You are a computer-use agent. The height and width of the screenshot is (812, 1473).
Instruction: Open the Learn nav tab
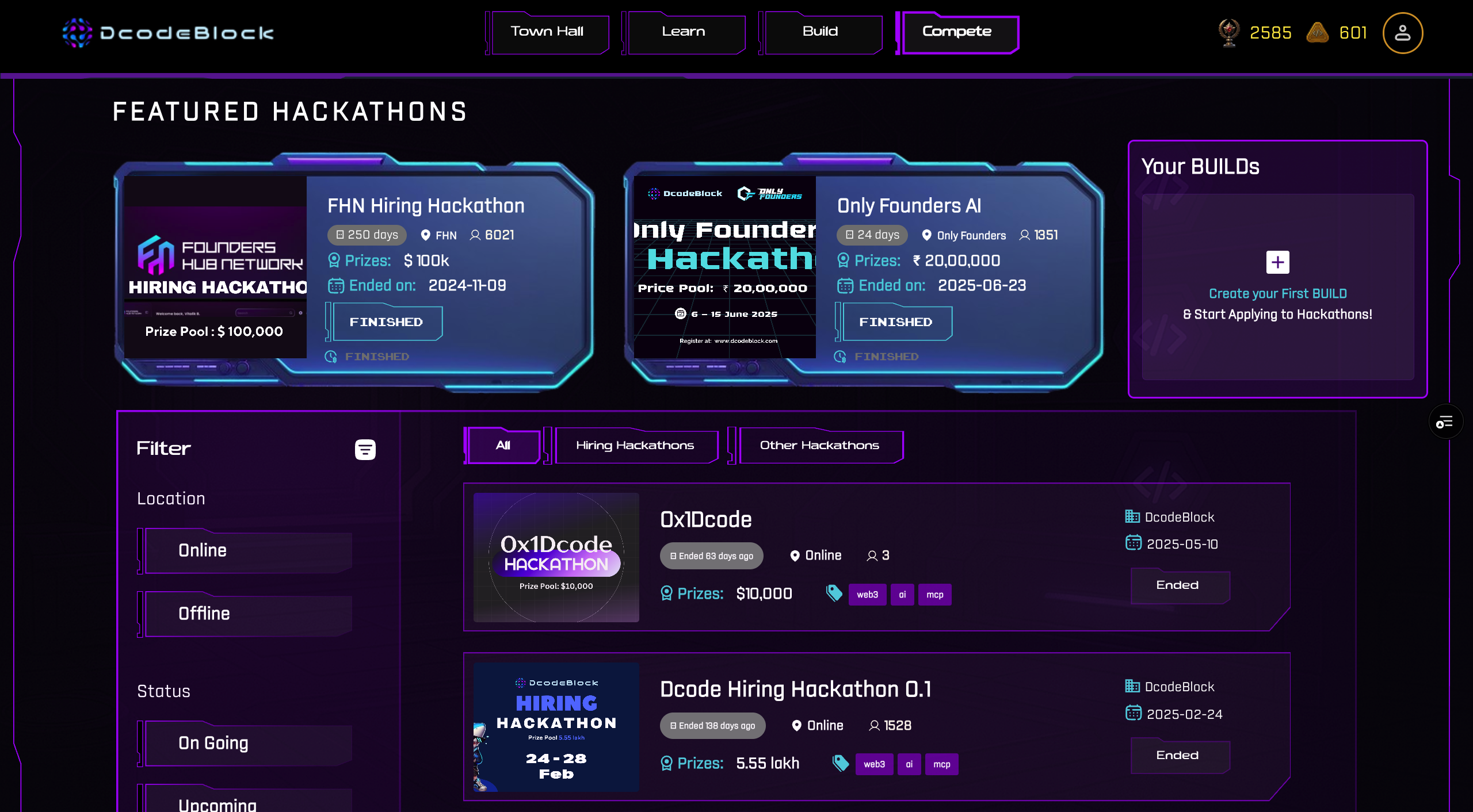coord(684,33)
